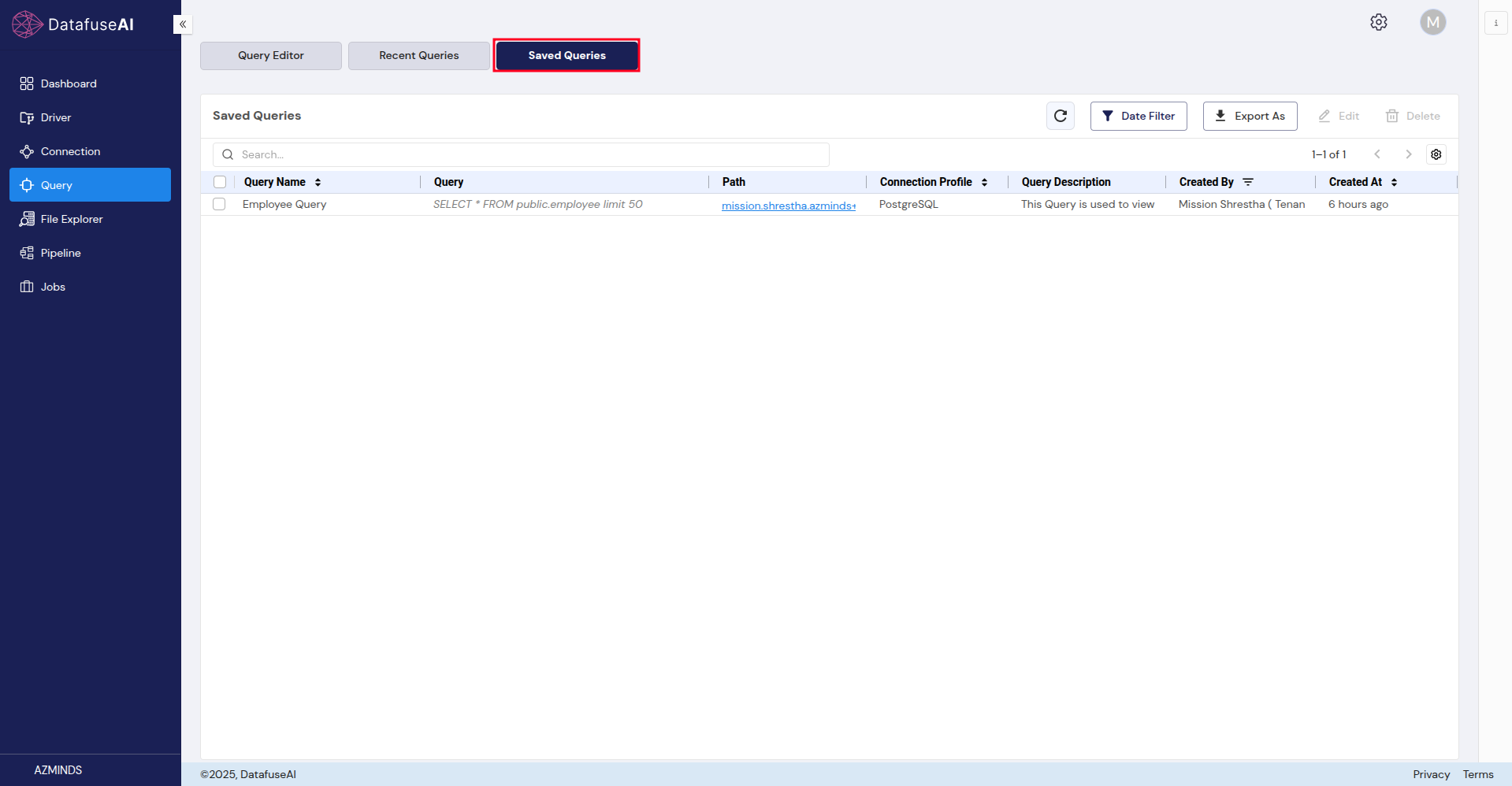
Task: Open the Pipeline section
Action: (60, 253)
